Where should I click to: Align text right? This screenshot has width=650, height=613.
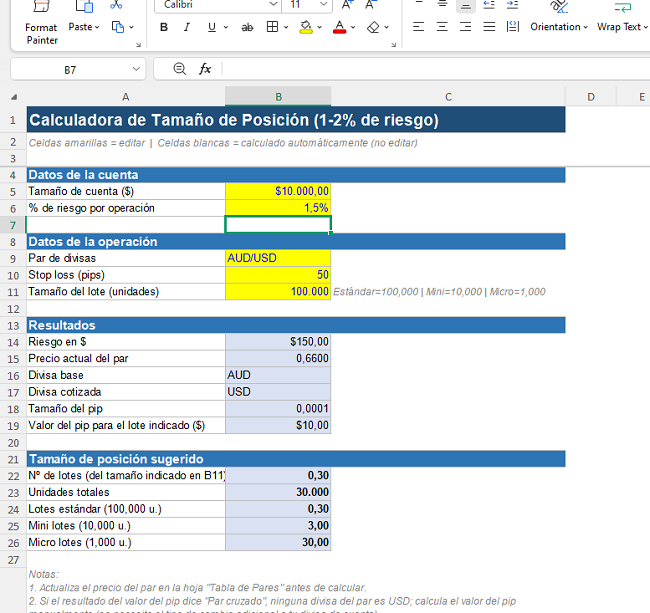(466, 27)
